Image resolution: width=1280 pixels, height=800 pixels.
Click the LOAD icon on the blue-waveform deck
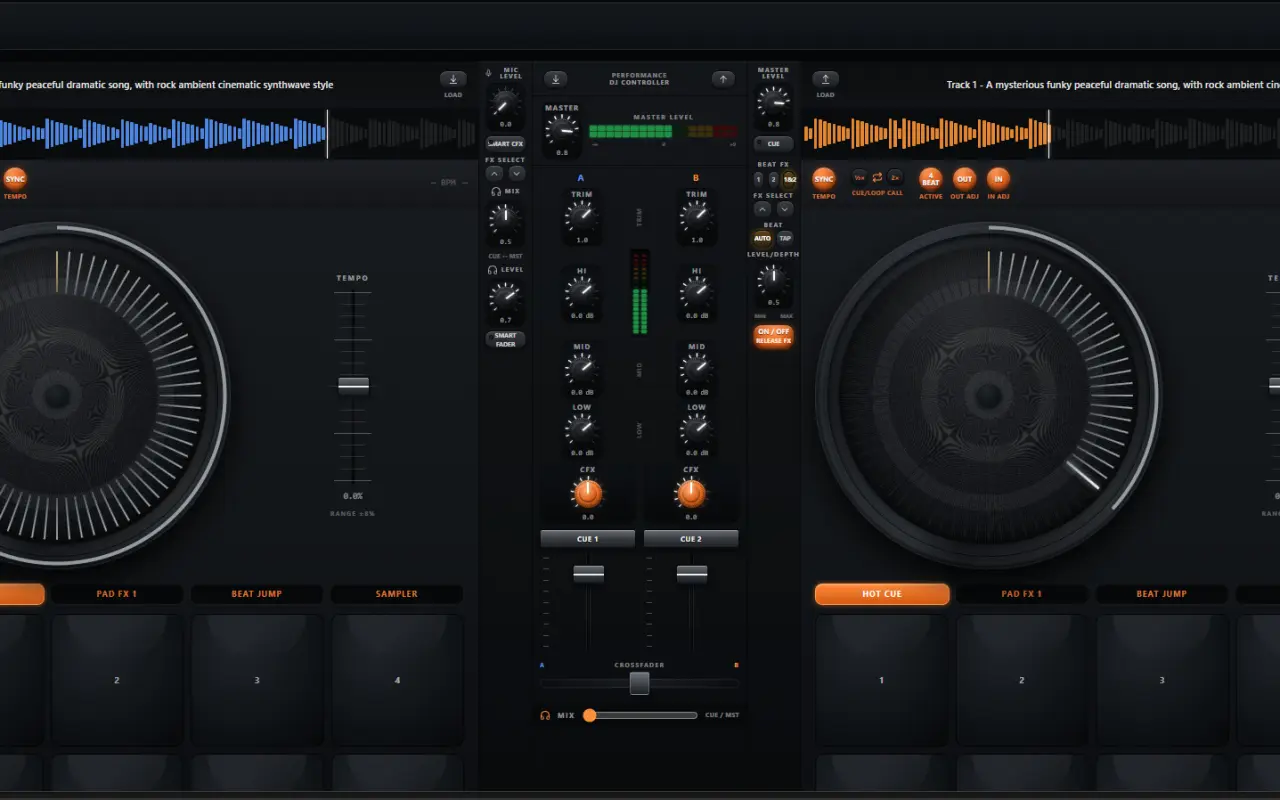coord(453,79)
